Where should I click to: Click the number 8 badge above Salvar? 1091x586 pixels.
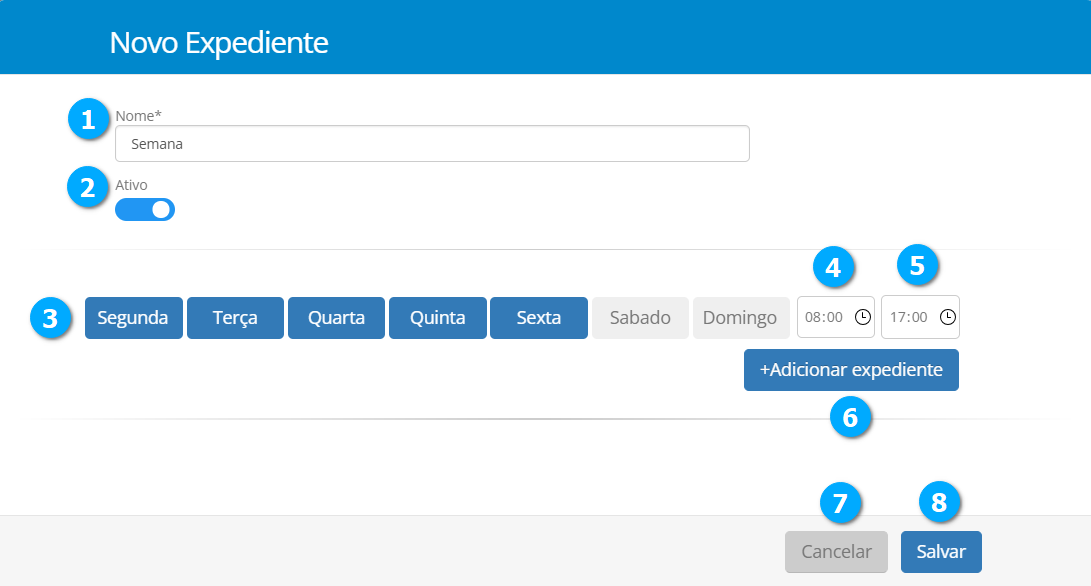pos(939,503)
